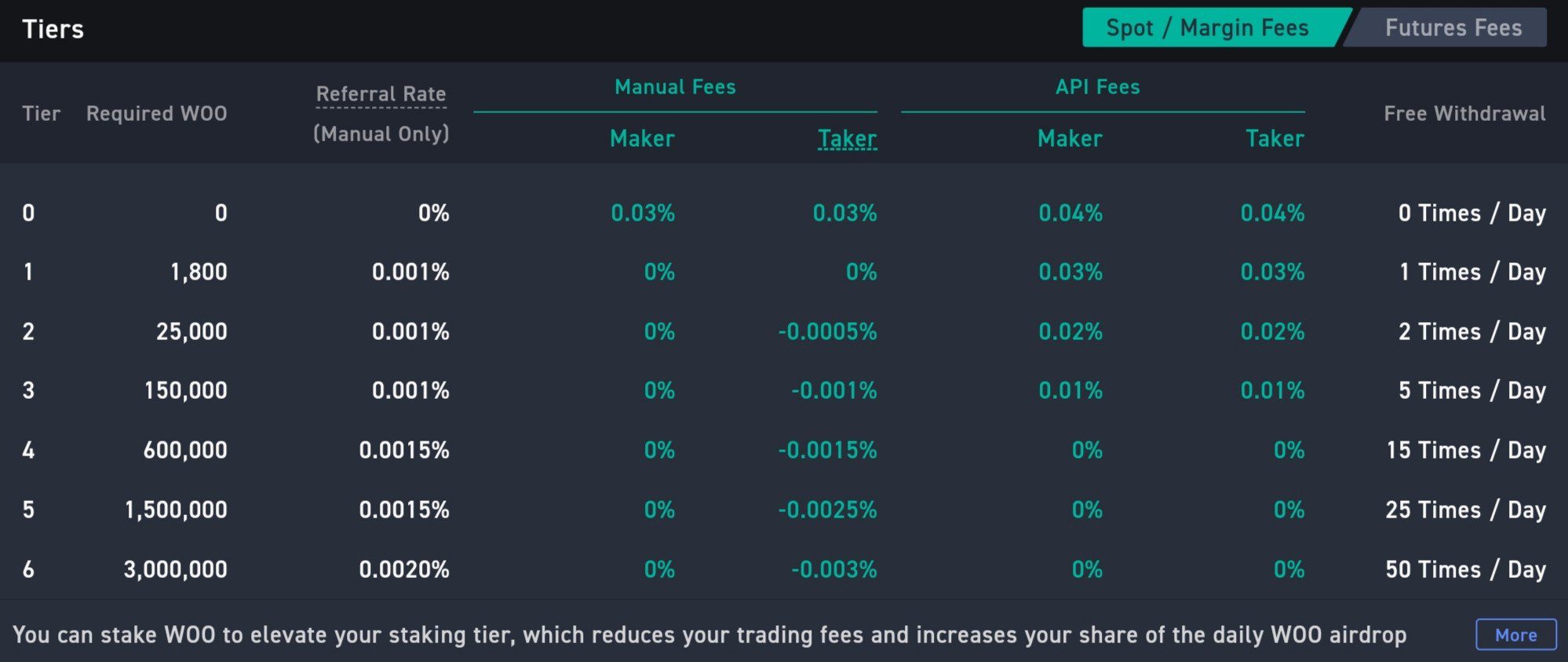
Task: Select the 50 Times / Day withdrawal cell
Action: click(1465, 569)
